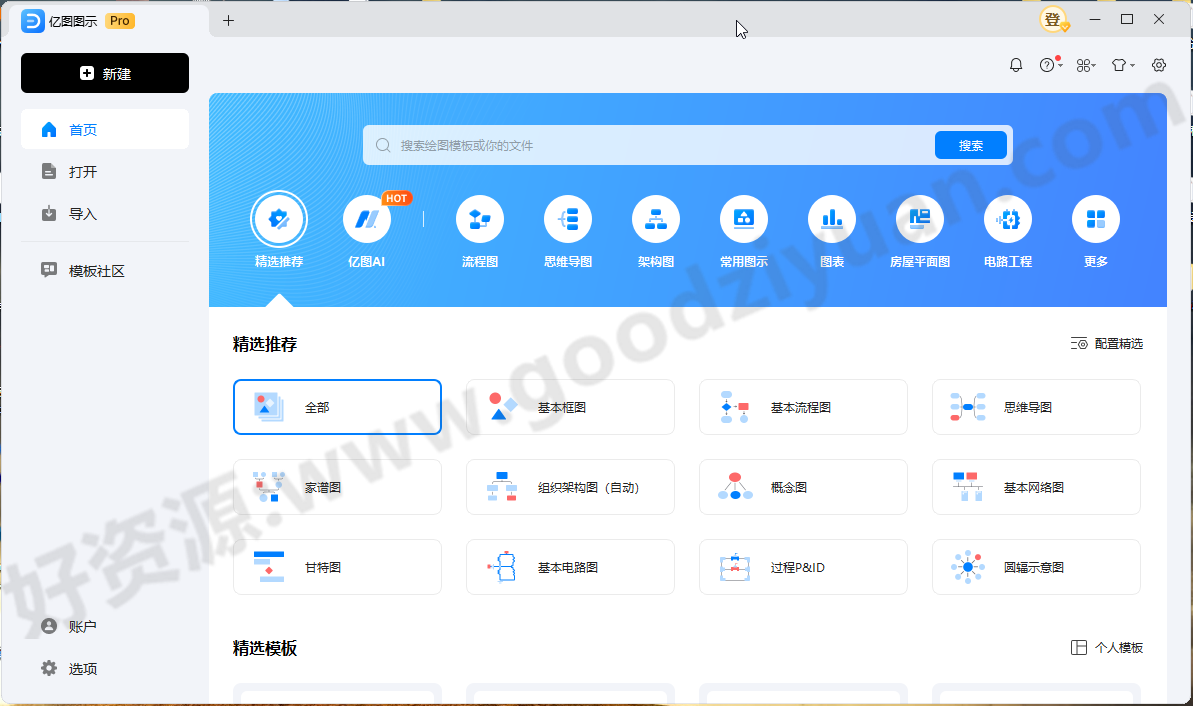Click the 架构图 category icon
1193x706 pixels.
coord(655,218)
